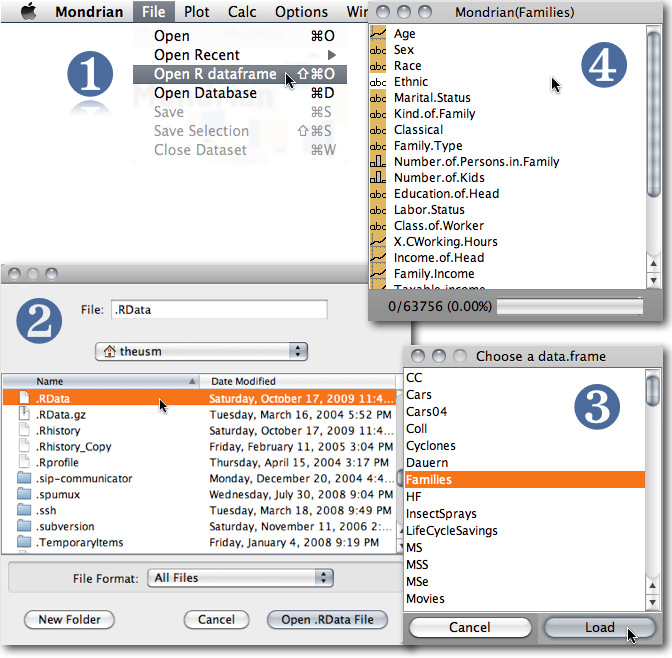This screenshot has height=658, width=672.
Task: Choose Open R dataframe menu entry
Action: [x=240, y=74]
